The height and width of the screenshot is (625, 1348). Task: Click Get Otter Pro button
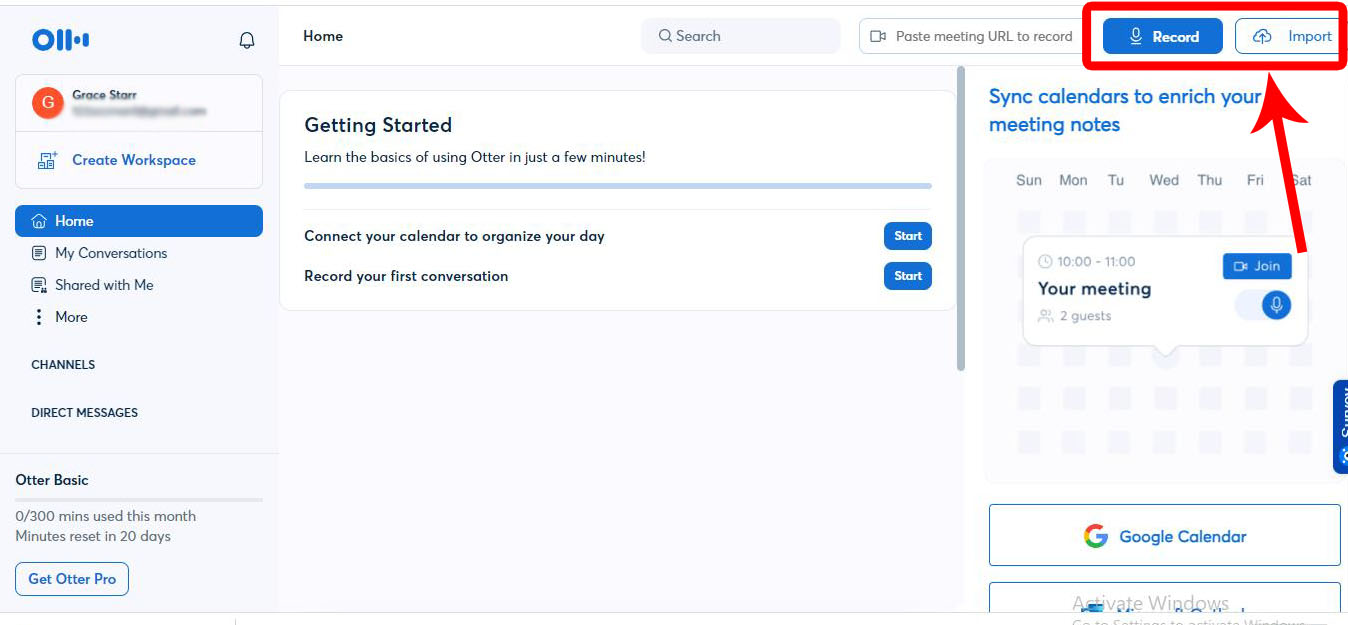pos(72,579)
